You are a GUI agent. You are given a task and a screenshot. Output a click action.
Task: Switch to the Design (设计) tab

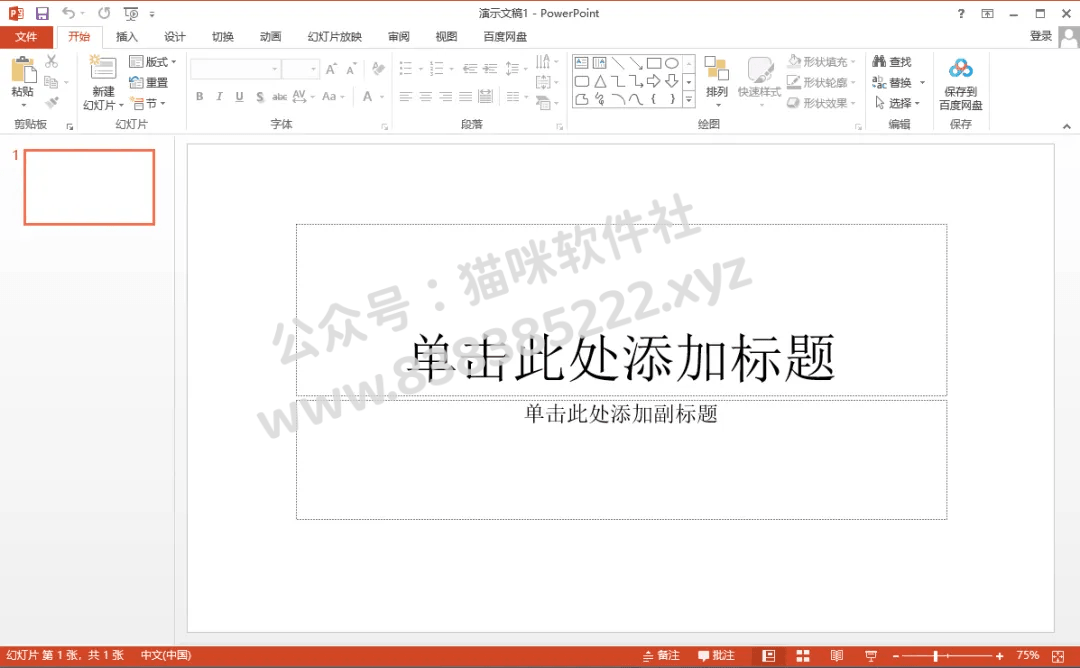[x=174, y=36]
